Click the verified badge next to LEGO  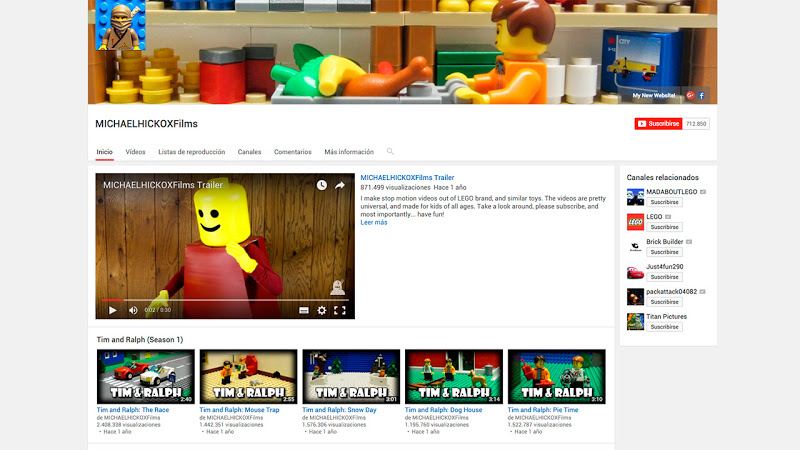pos(668,217)
